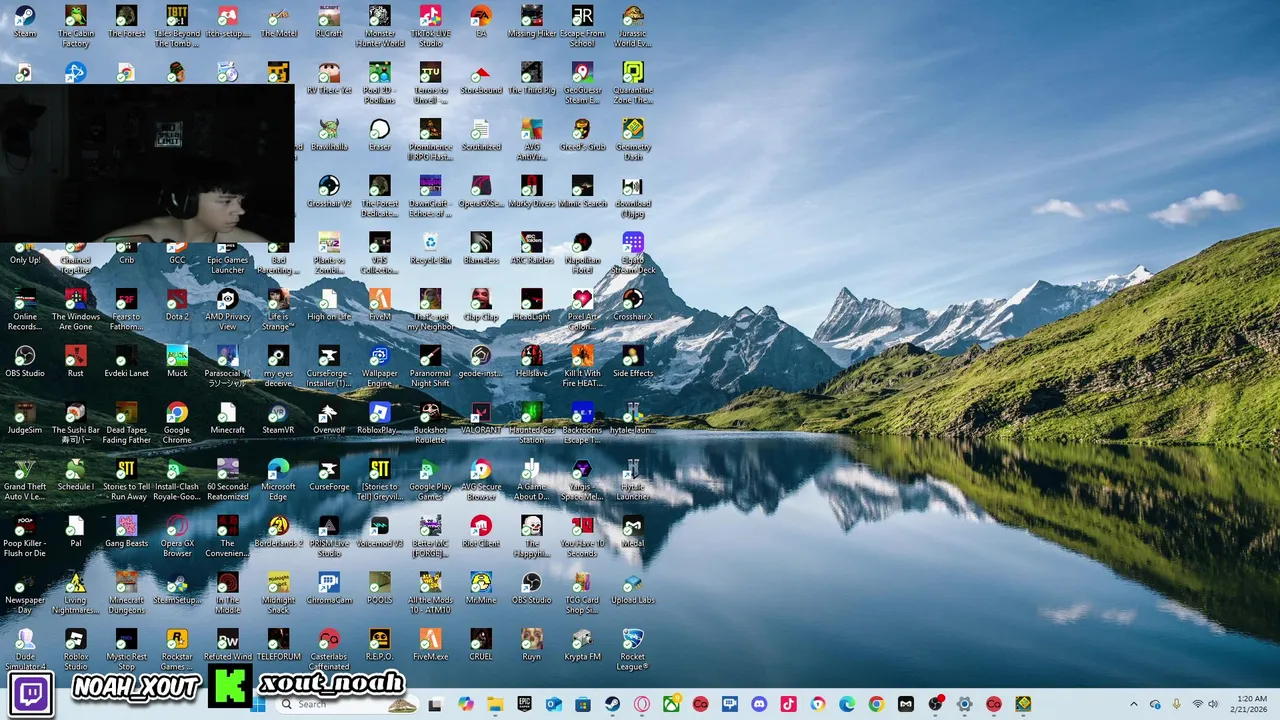Open the AVG Secure Browser icon
The image size is (1280, 720).
click(481, 481)
